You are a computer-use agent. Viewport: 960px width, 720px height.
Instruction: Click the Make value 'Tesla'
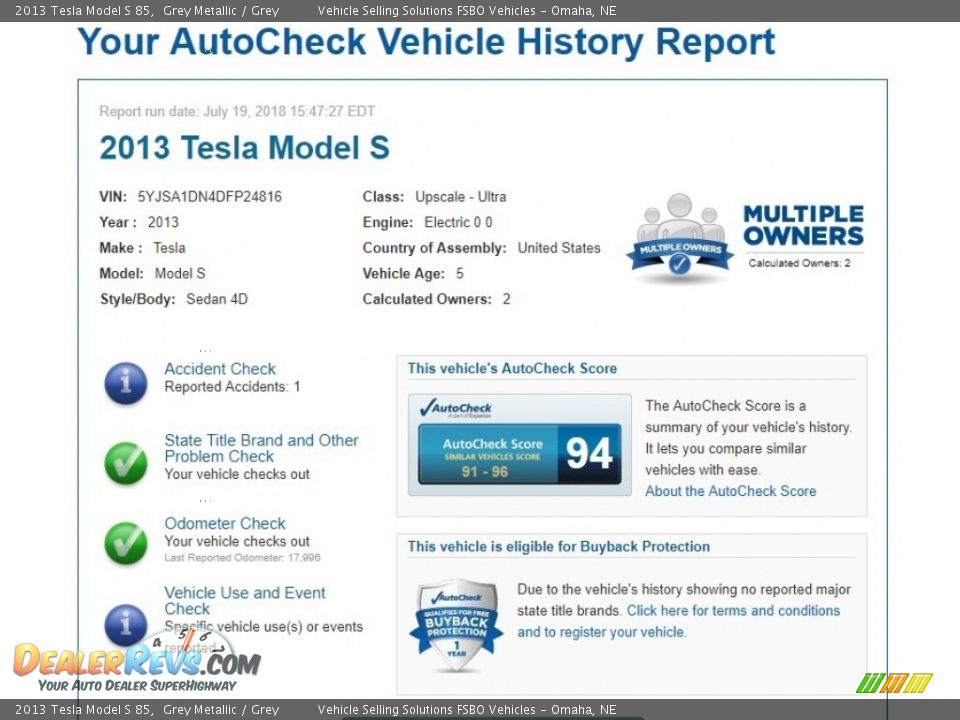point(169,248)
